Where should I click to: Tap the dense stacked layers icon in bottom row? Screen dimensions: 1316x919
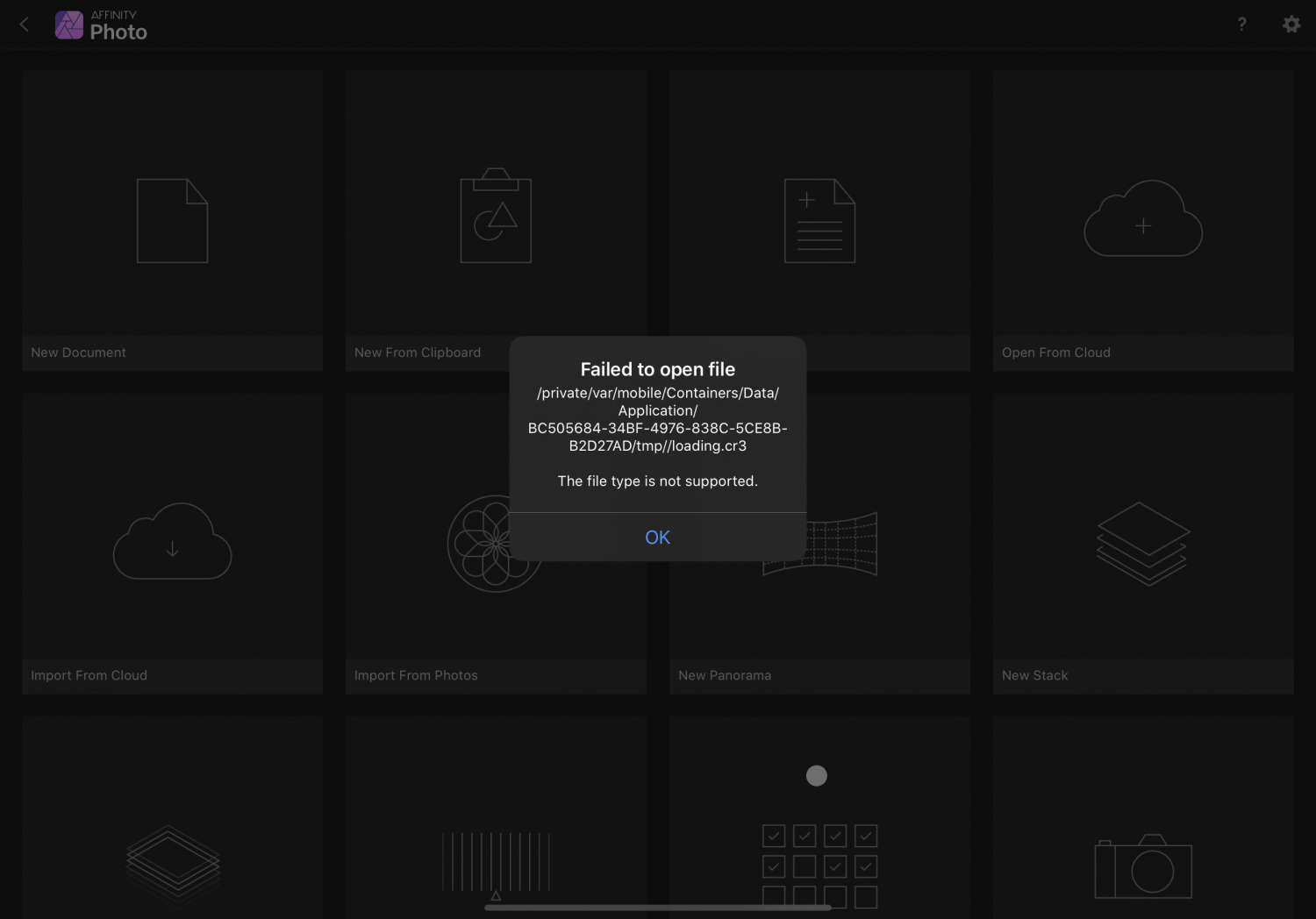point(173,864)
